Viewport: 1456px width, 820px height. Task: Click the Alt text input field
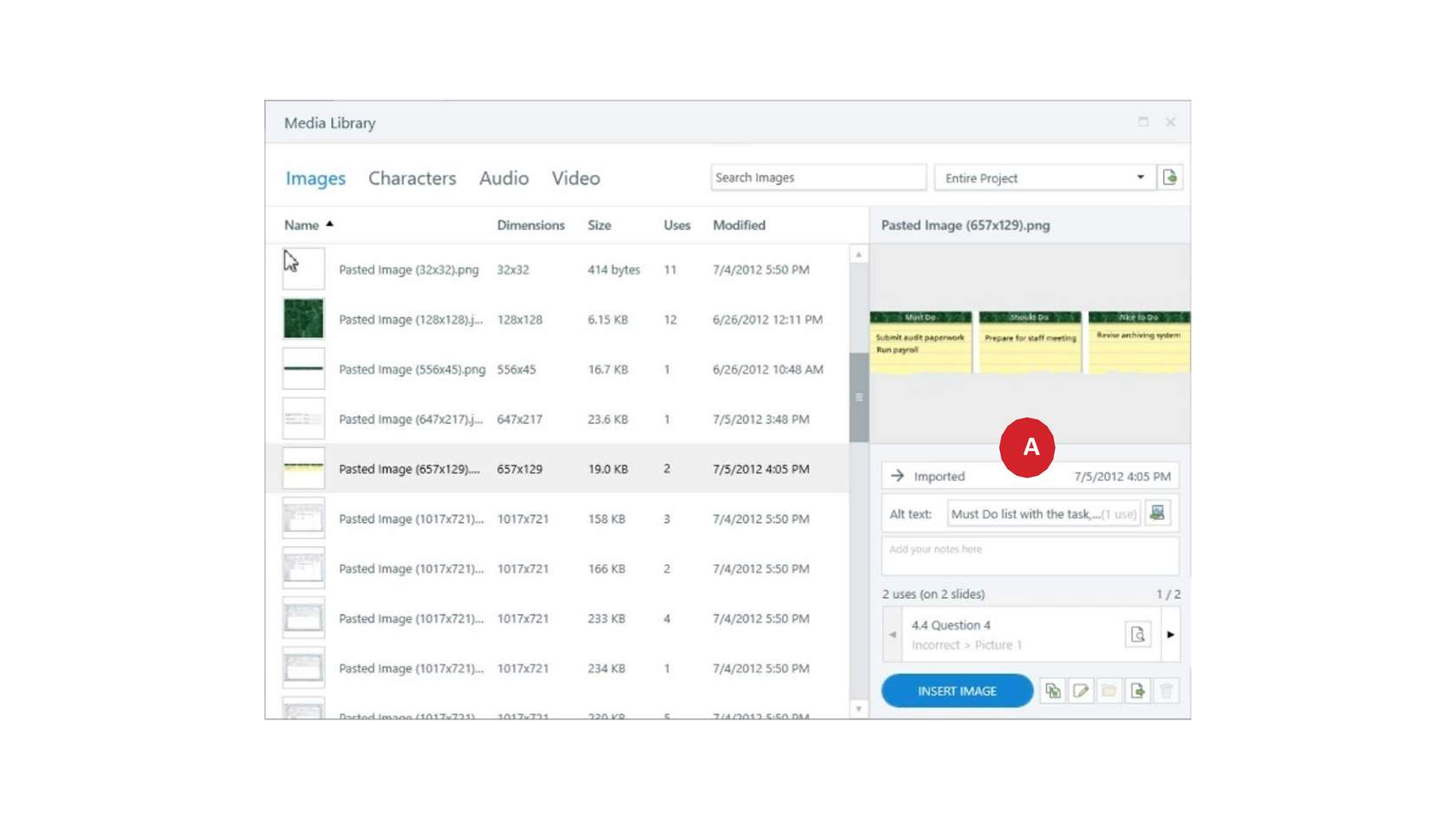tap(1043, 514)
